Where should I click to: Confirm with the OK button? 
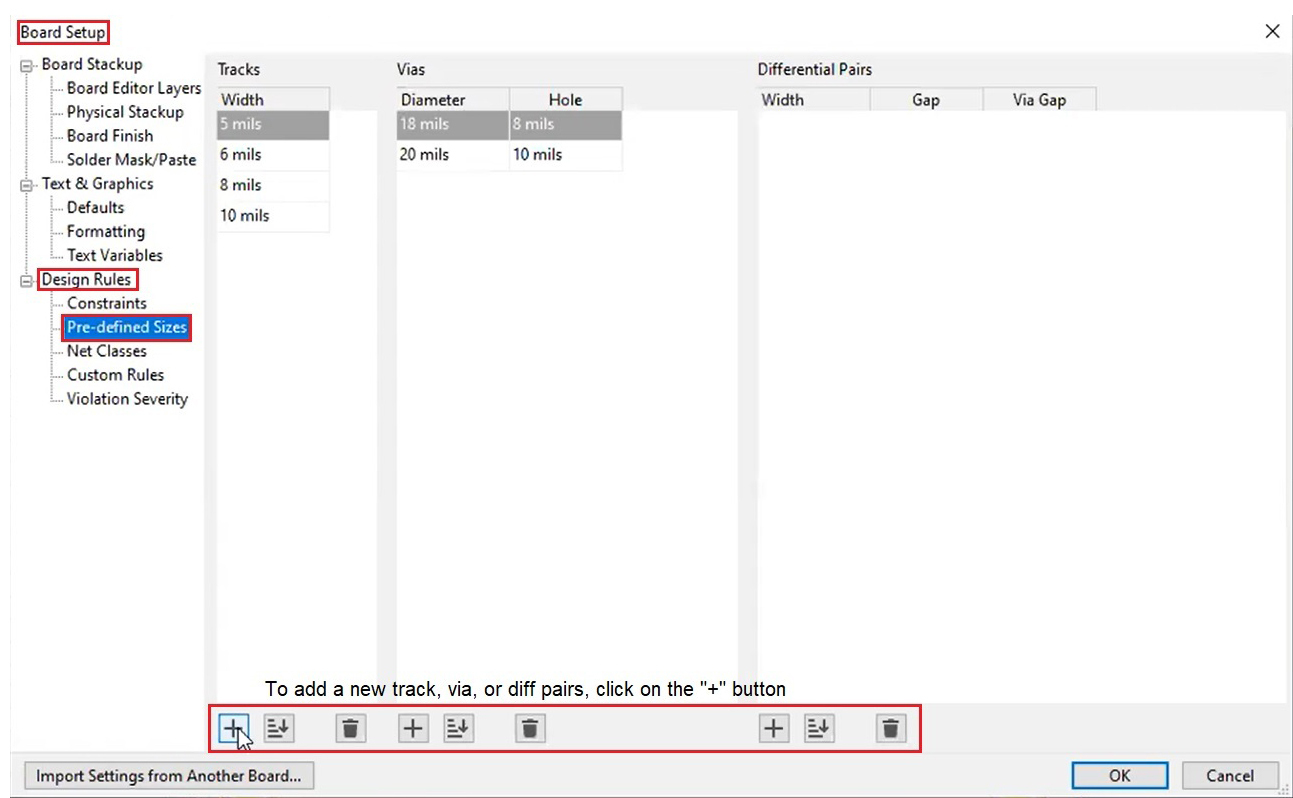click(1119, 776)
